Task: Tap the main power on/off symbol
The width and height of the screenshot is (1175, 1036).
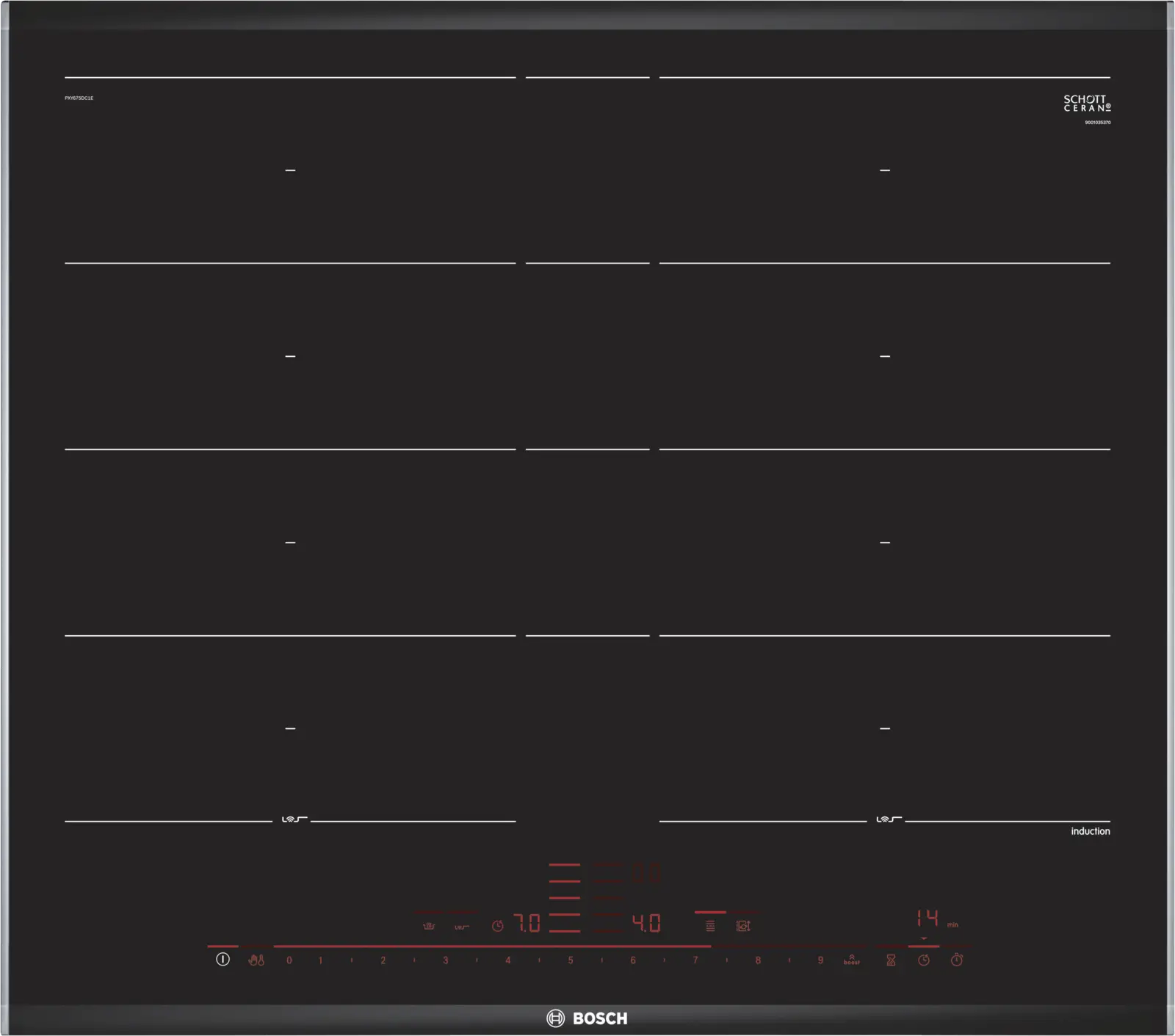Action: coord(223,959)
